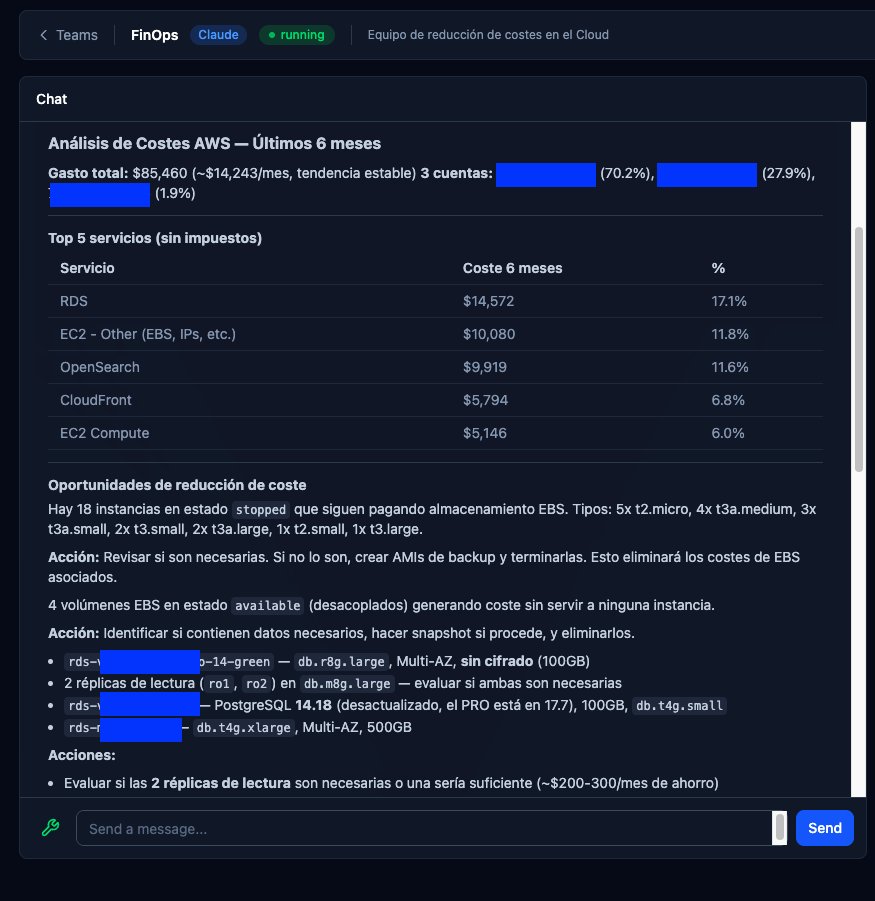Click the Top 5 servicios heading
875x901 pixels.
pos(155,238)
